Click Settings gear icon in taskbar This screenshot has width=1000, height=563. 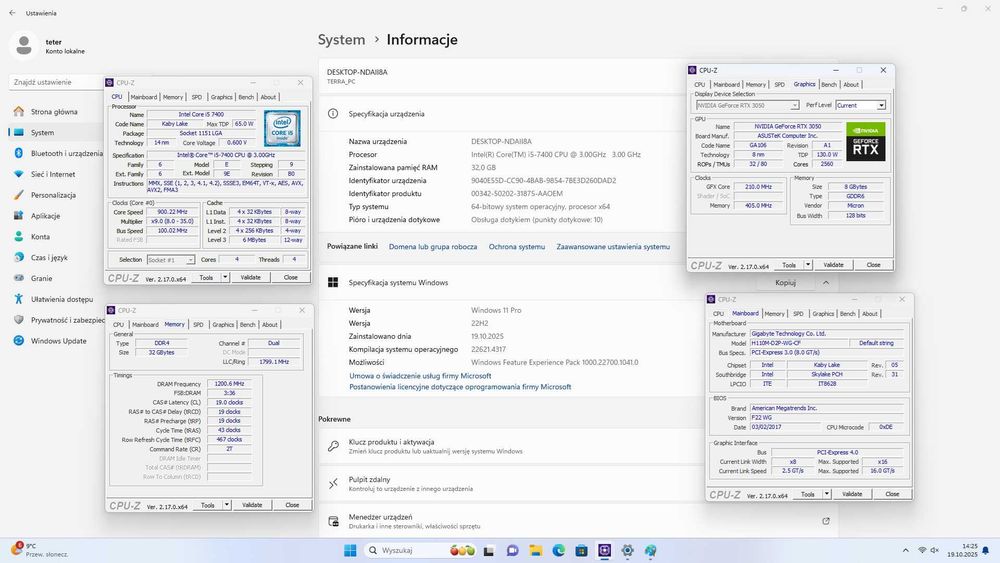pyautogui.click(x=628, y=550)
